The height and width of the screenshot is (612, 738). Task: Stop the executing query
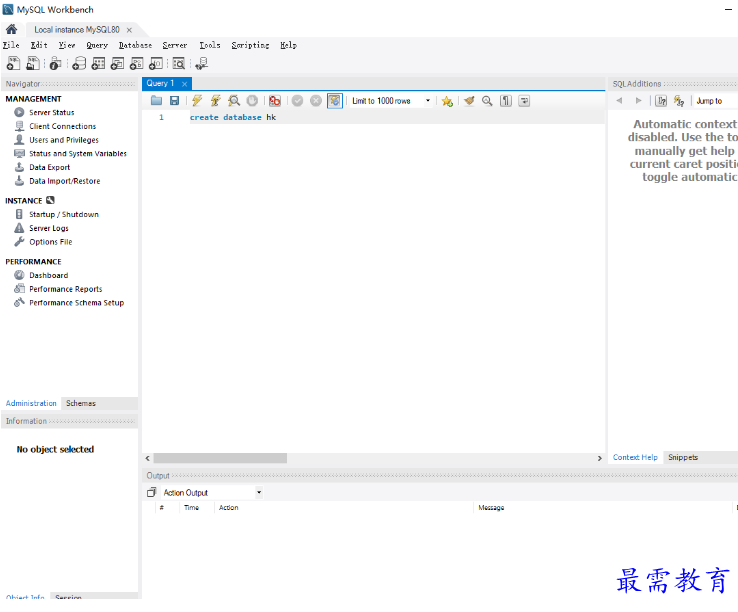(252, 100)
